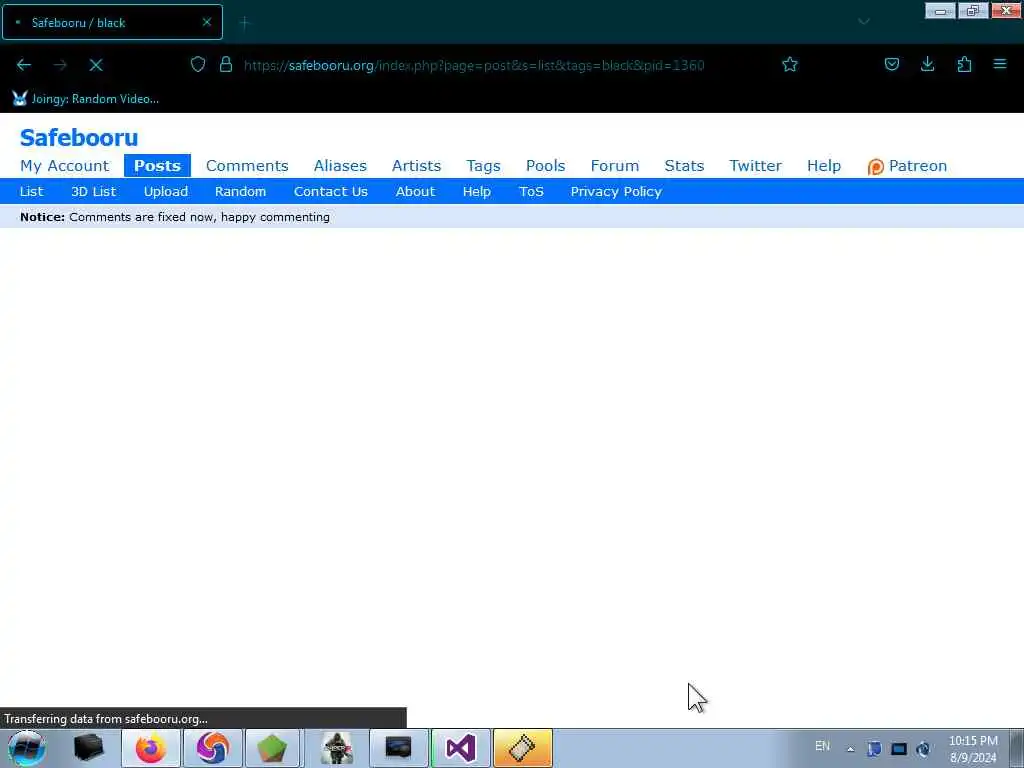1024x768 pixels.
Task: Open tracking protection shield panel
Action: click(198, 64)
